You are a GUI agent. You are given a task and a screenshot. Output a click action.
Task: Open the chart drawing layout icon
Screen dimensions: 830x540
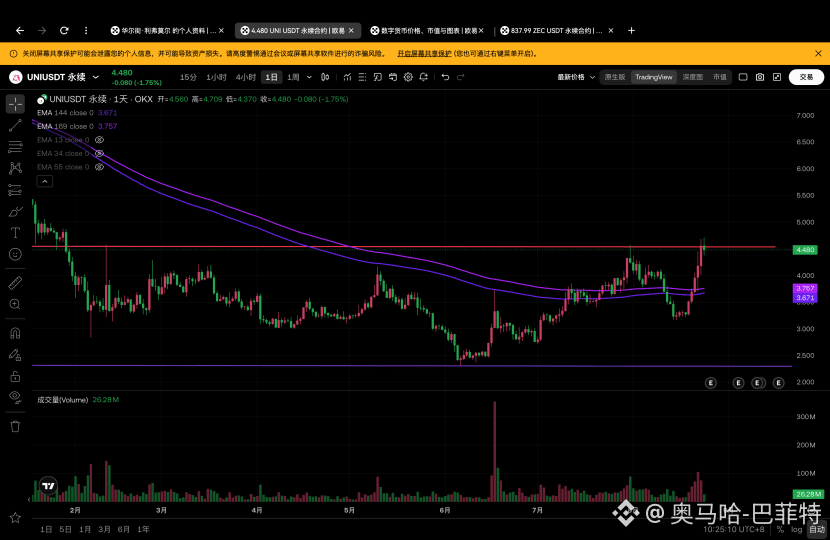pos(377,77)
